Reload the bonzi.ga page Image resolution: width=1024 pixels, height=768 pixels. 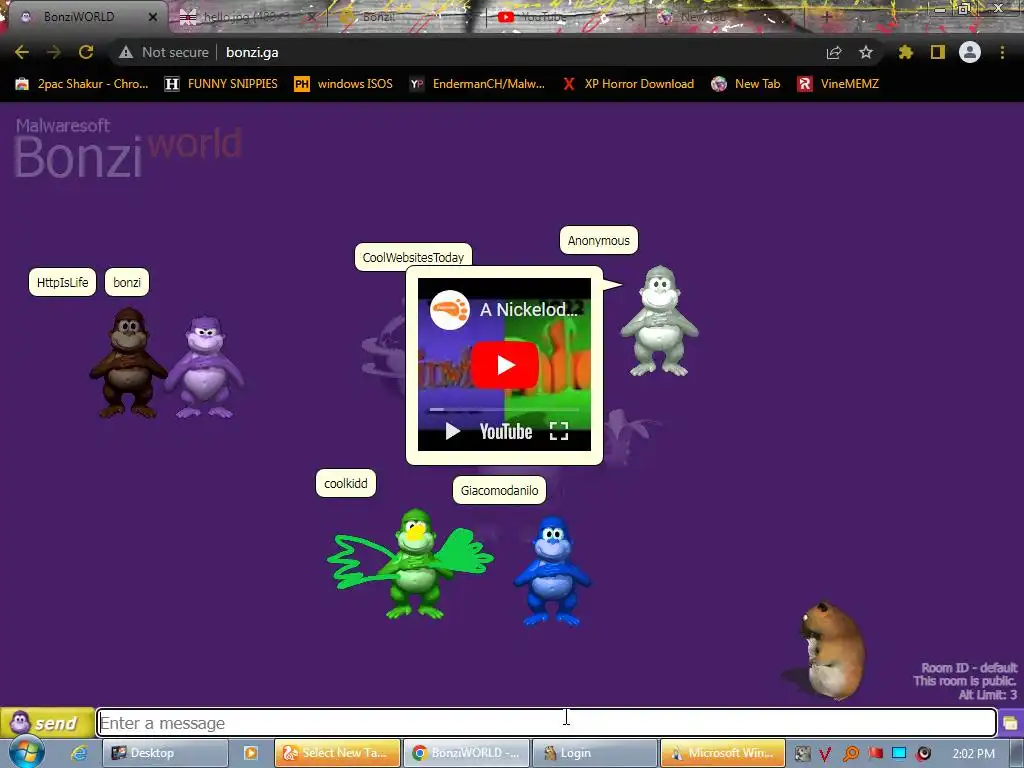coord(86,52)
